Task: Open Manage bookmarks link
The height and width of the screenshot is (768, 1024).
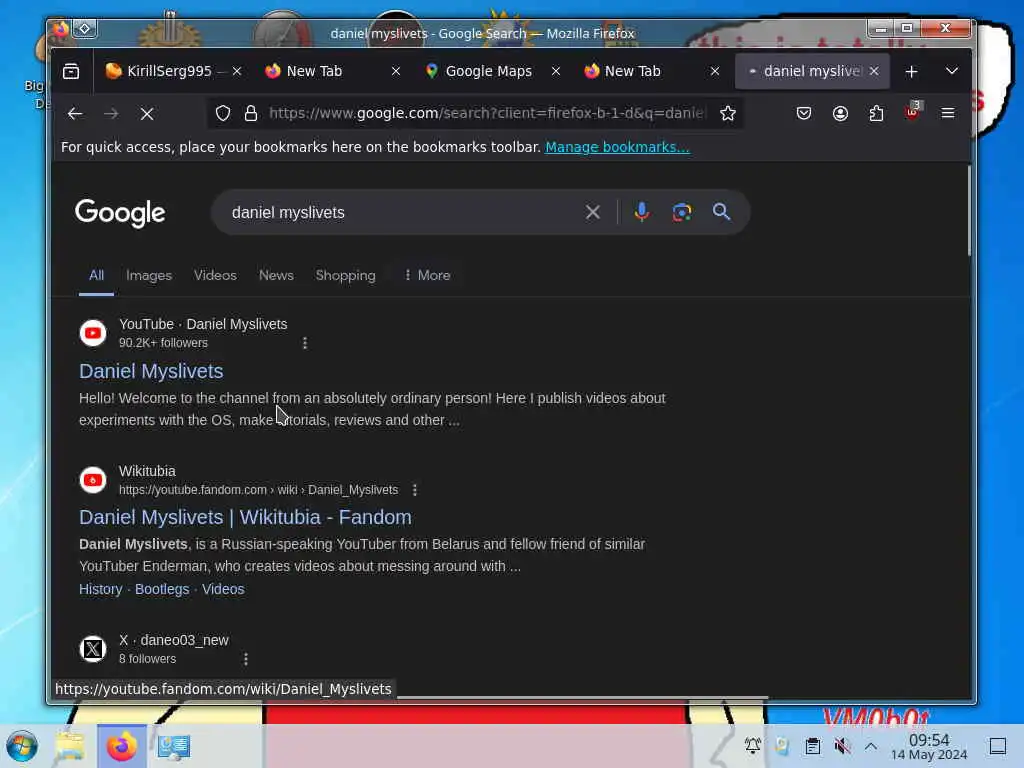Action: pyautogui.click(x=617, y=147)
